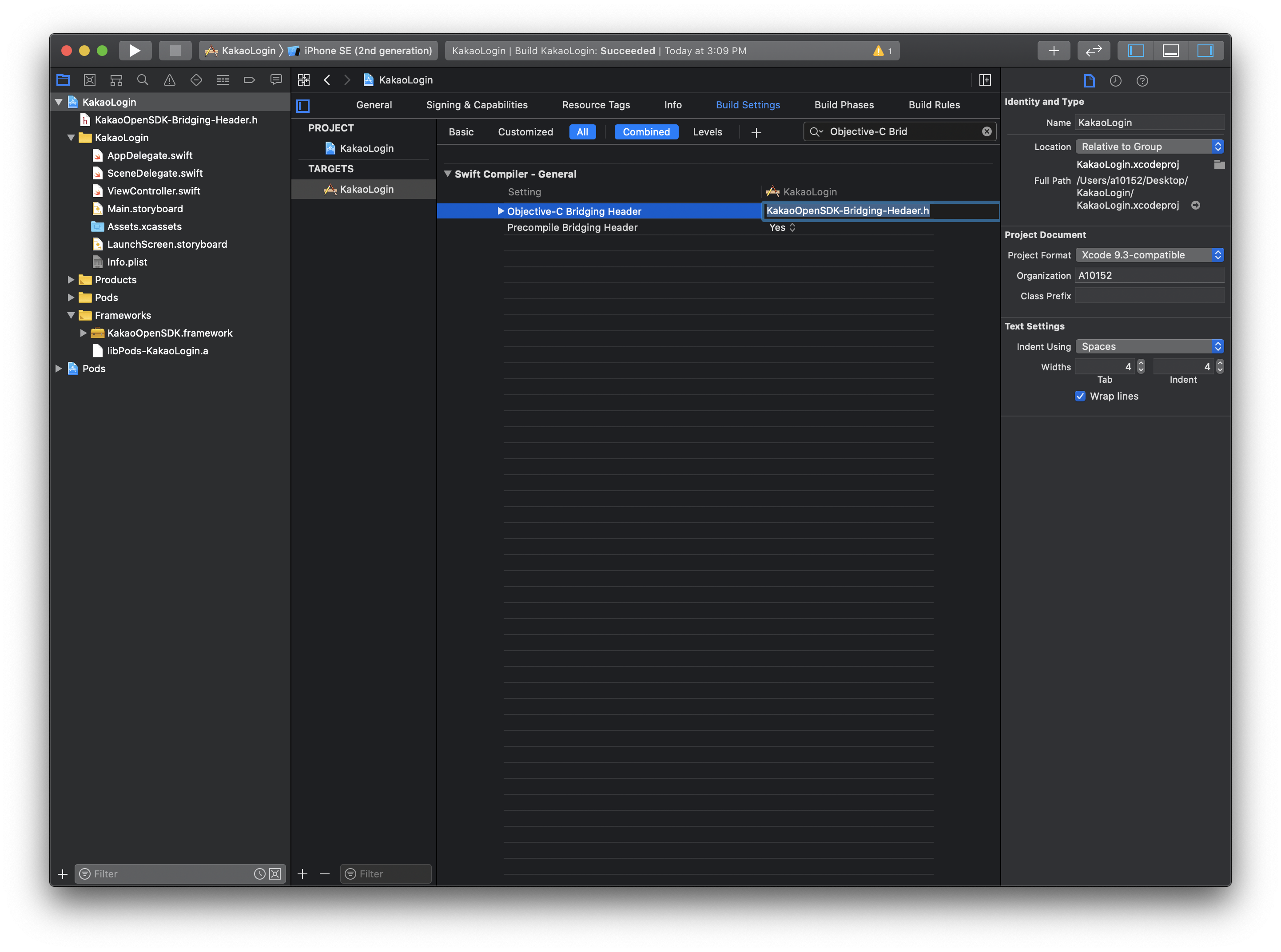Screen dimensions: 1281x952
Task: Toggle the bottom debug area panel
Action: point(1170,51)
